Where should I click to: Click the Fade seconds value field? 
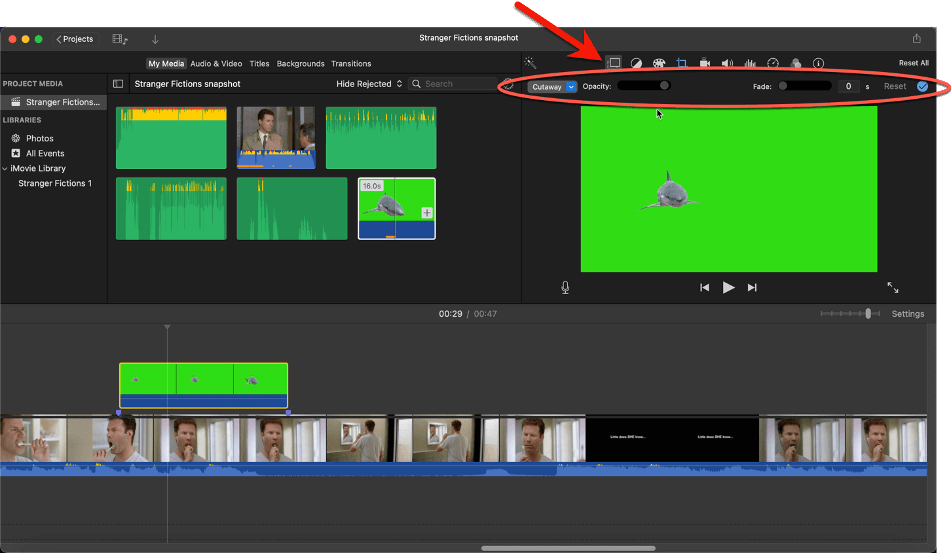tap(848, 86)
